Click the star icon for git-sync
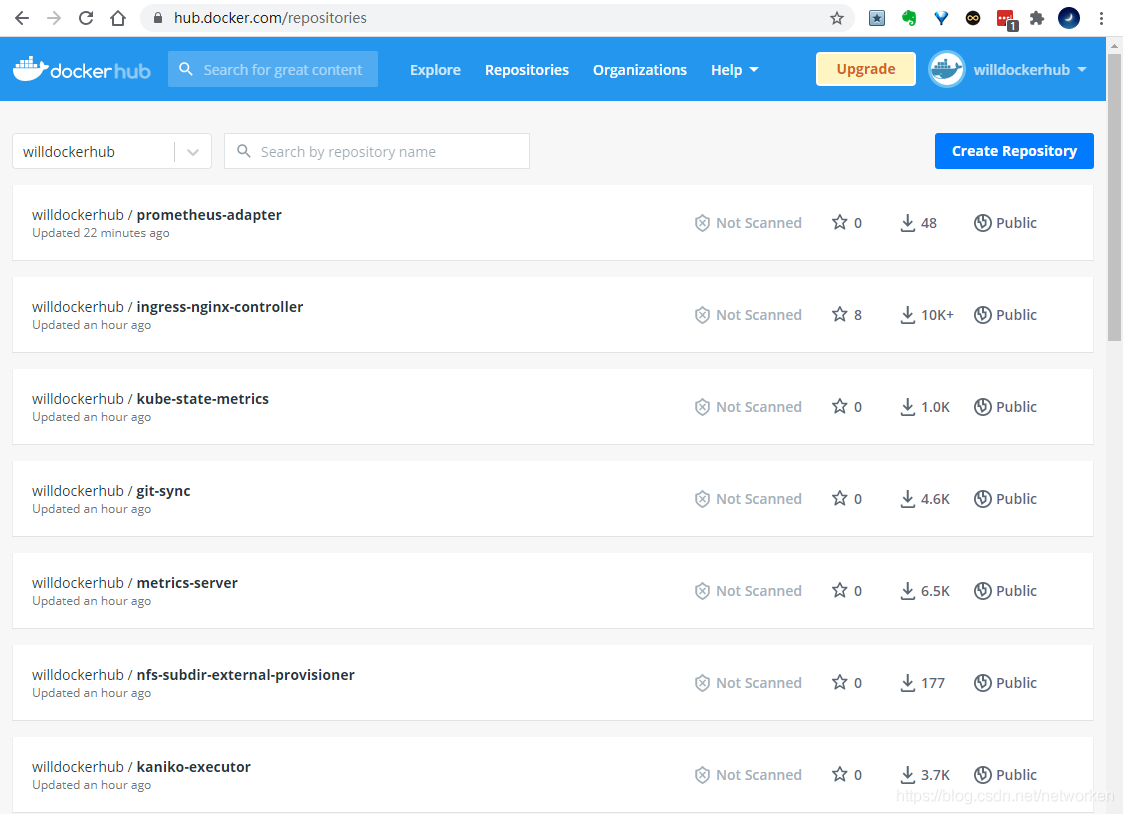The height and width of the screenshot is (814, 1123). (x=839, y=498)
